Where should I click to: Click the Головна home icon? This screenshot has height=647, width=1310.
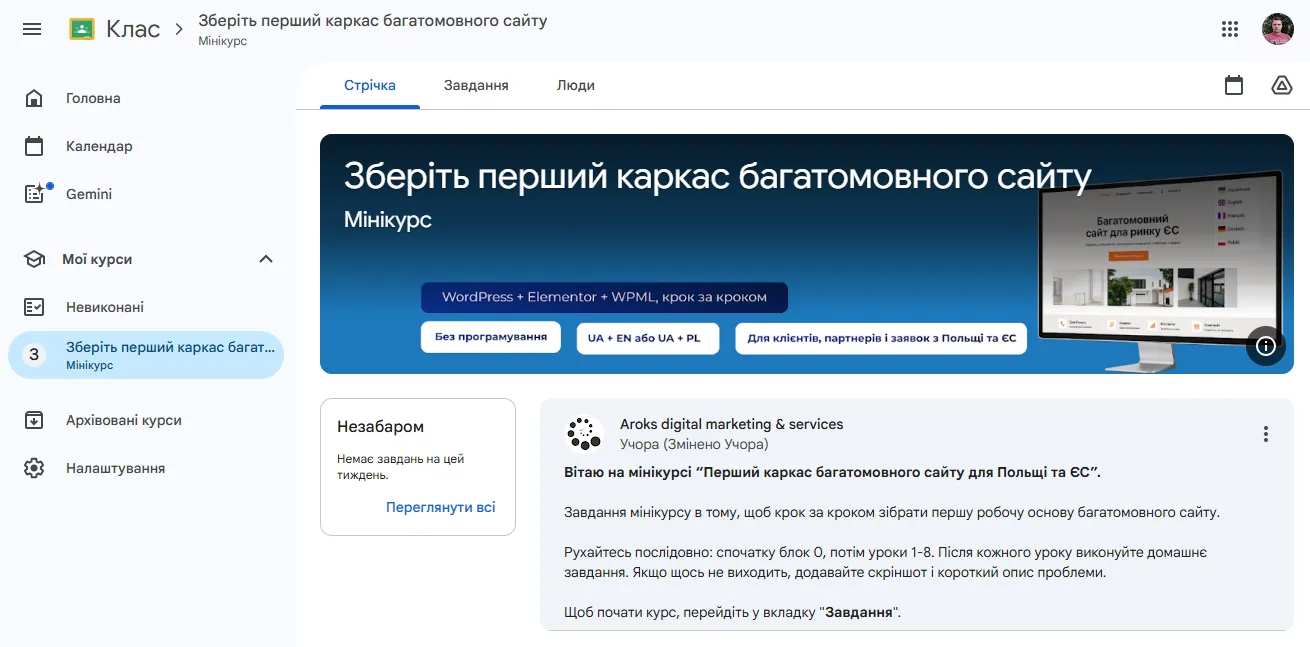[x=34, y=98]
